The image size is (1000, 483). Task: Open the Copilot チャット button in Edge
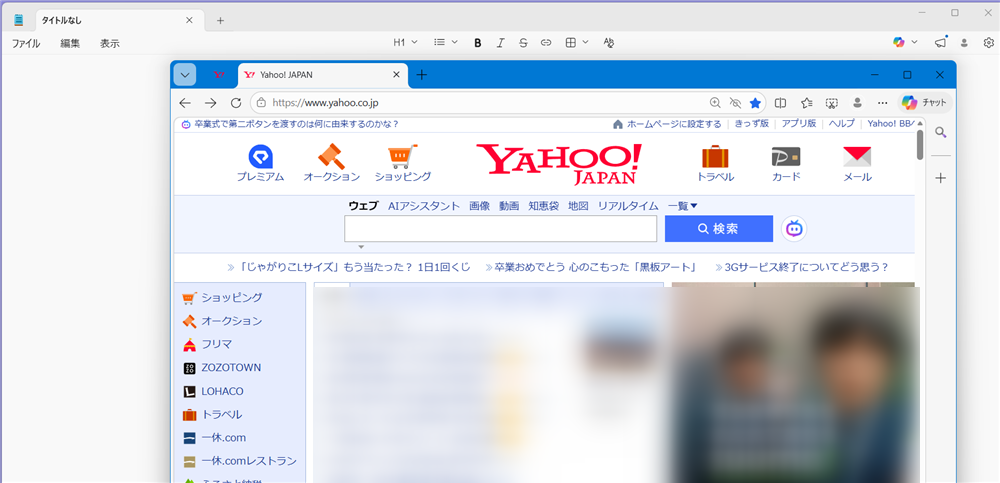925,103
